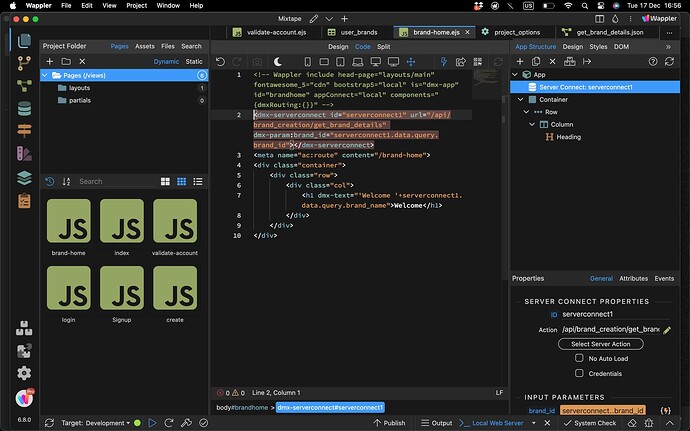Switch to Static pages toggle
Image resolution: width=690 pixels, height=431 pixels.
pyautogui.click(x=194, y=62)
